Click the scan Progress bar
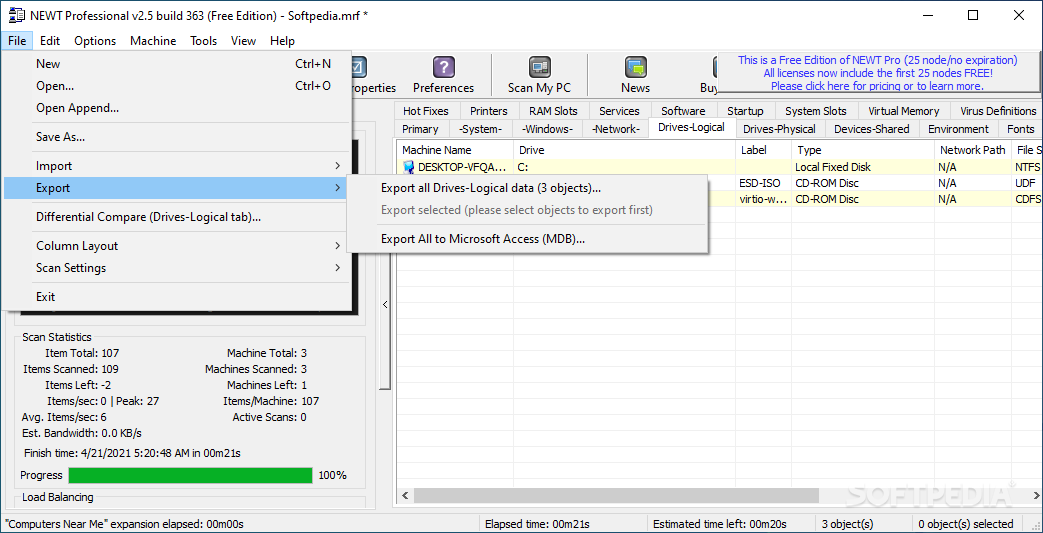 [x=190, y=475]
